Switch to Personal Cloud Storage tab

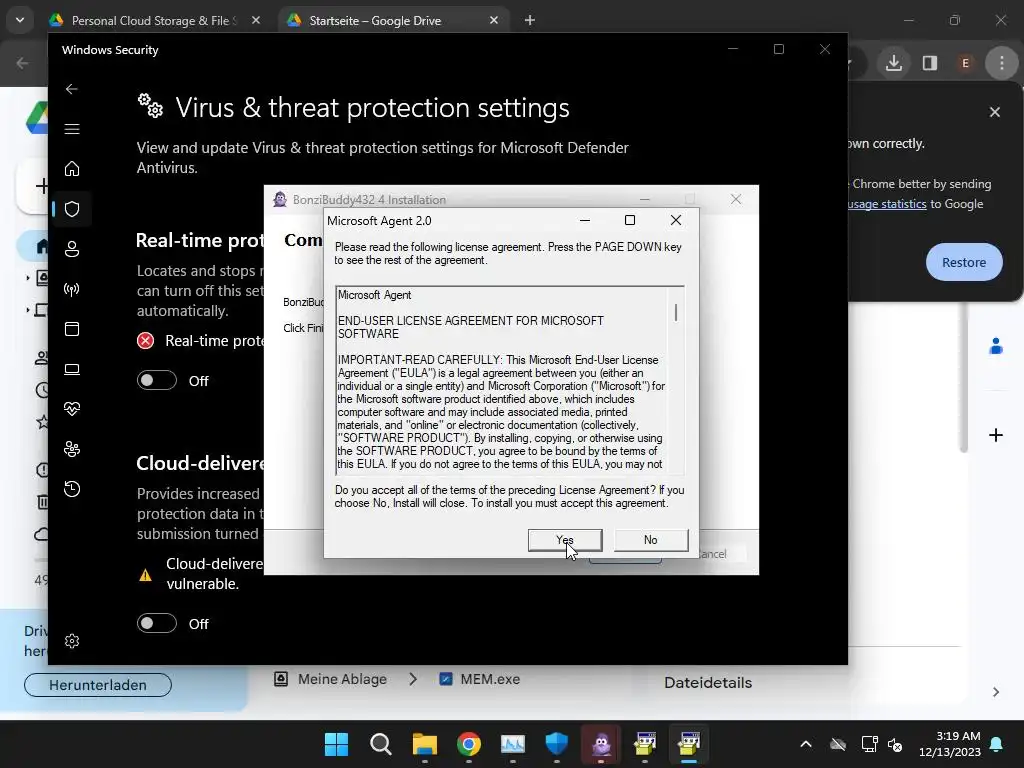click(155, 20)
